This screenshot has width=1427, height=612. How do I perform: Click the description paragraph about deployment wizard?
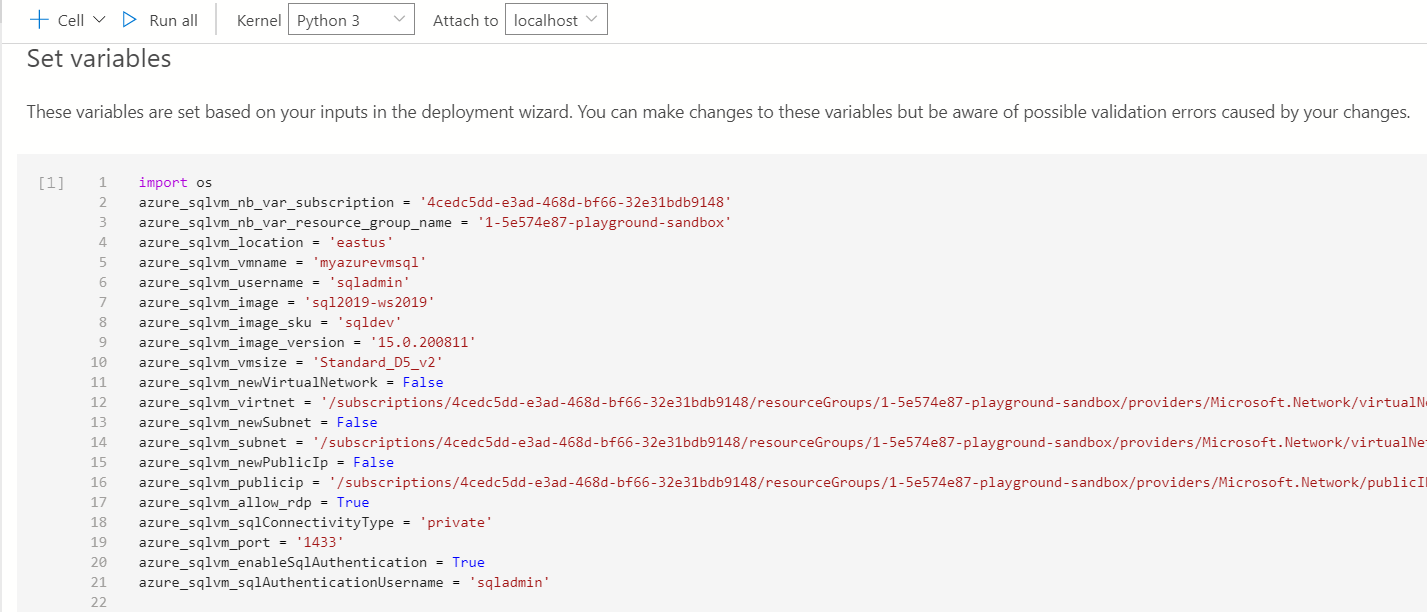point(717,111)
